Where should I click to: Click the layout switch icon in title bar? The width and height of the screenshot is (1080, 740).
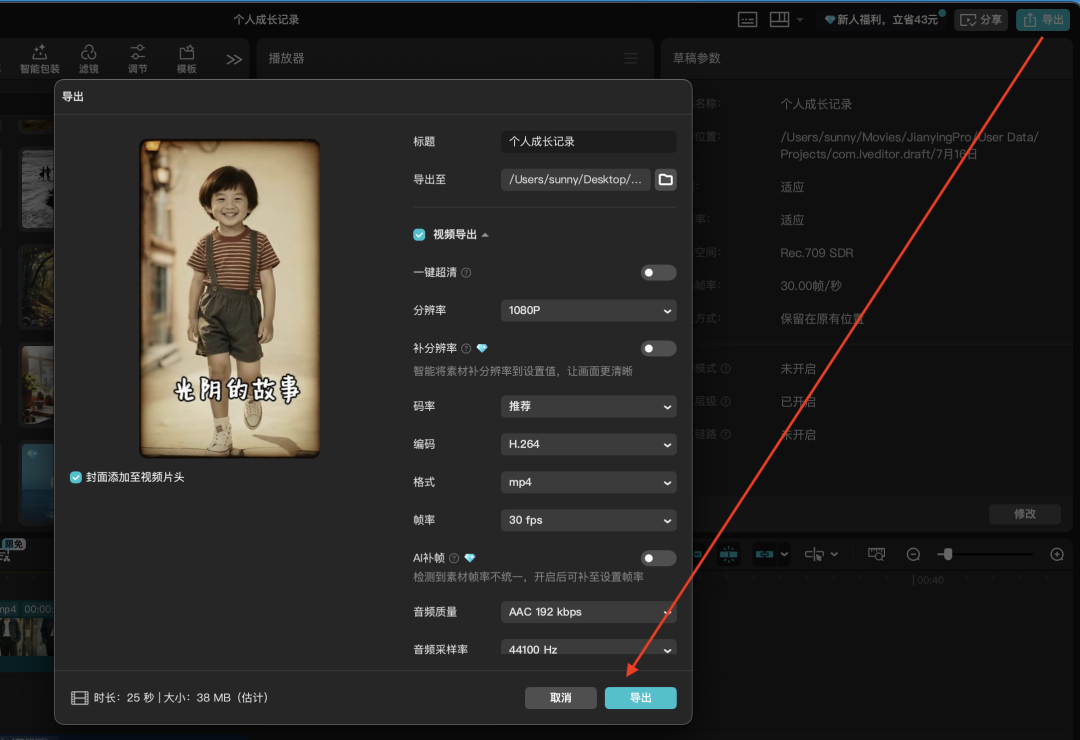[780, 19]
